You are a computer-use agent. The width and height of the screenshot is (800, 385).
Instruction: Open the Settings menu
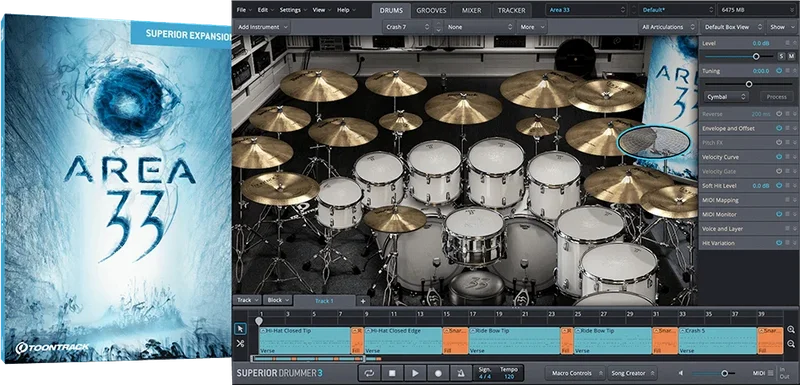pos(293,10)
